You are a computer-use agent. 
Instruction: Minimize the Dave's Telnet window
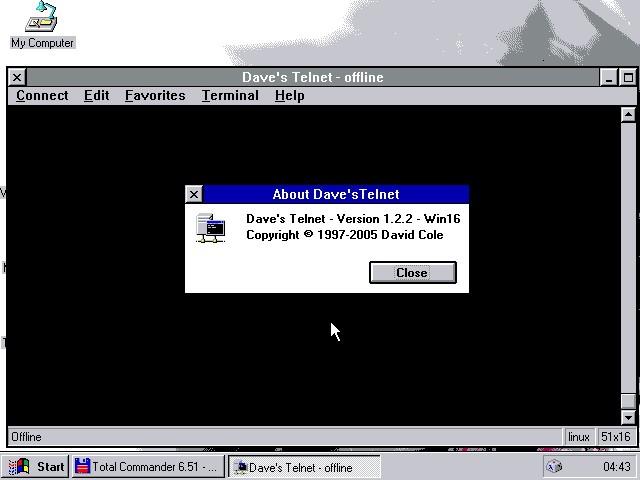click(609, 77)
